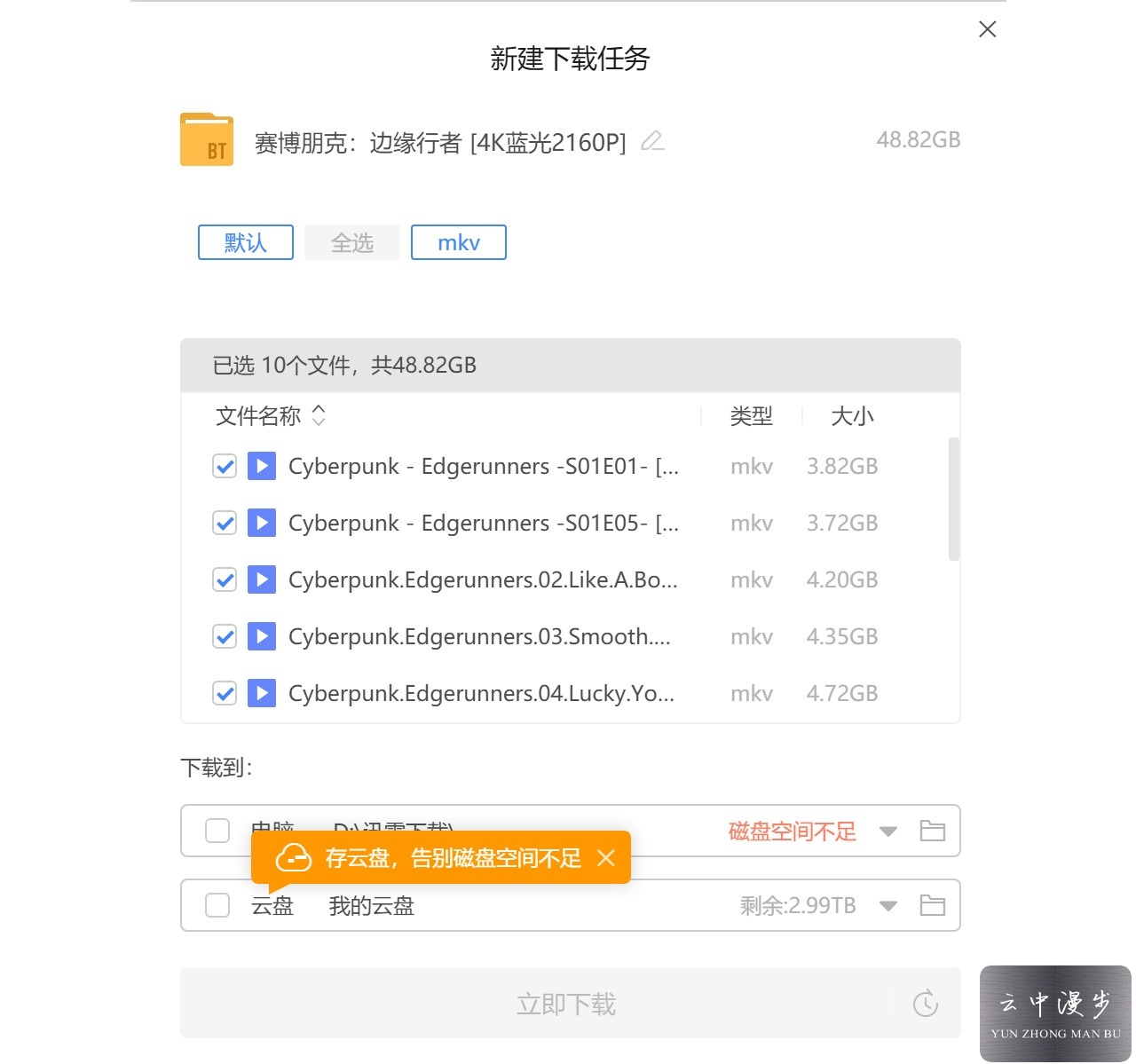Click the 全选 select-all button

(x=352, y=242)
